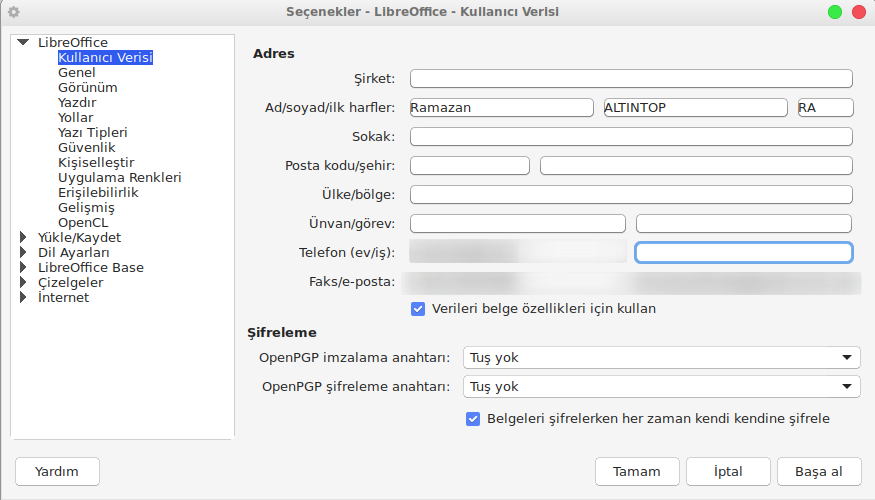Screen dimensions: 875x500
Task: Select Görünüm in options tree
Action: click(x=88, y=88)
